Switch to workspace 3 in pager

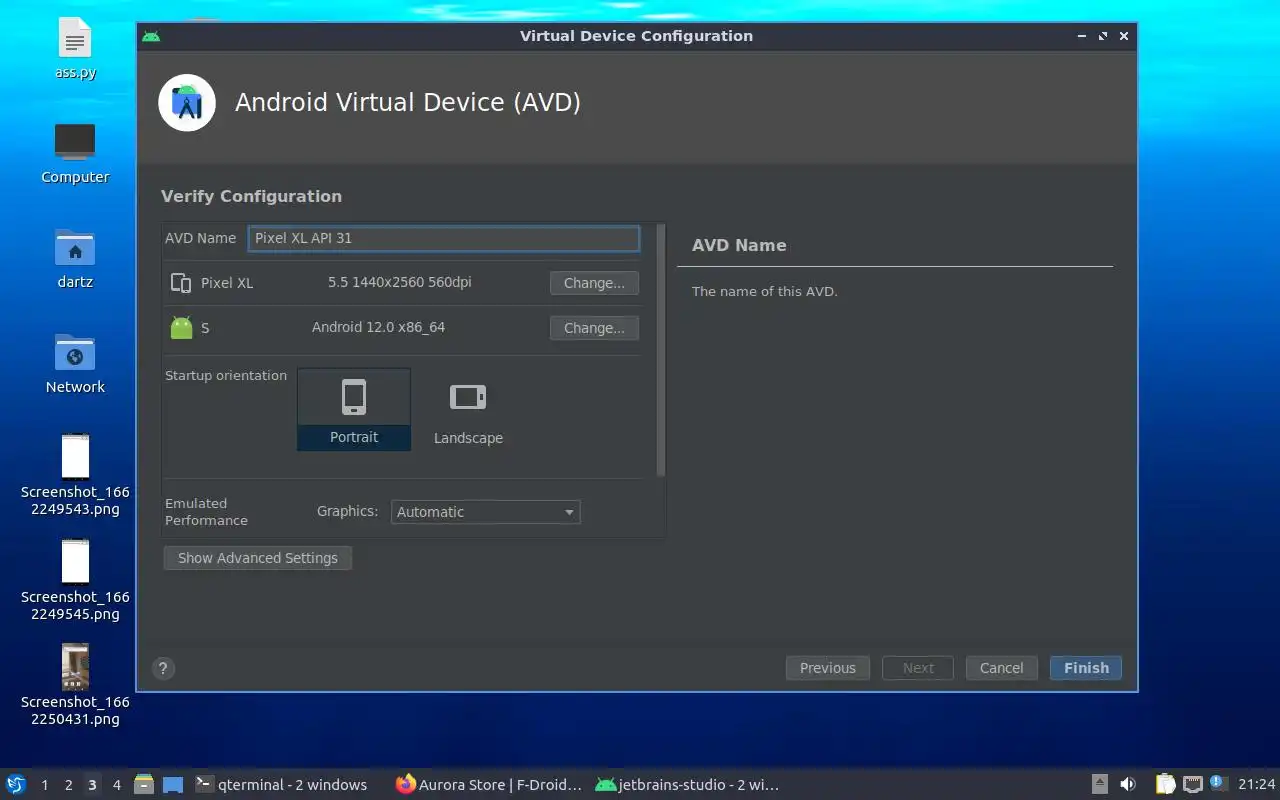pos(93,785)
